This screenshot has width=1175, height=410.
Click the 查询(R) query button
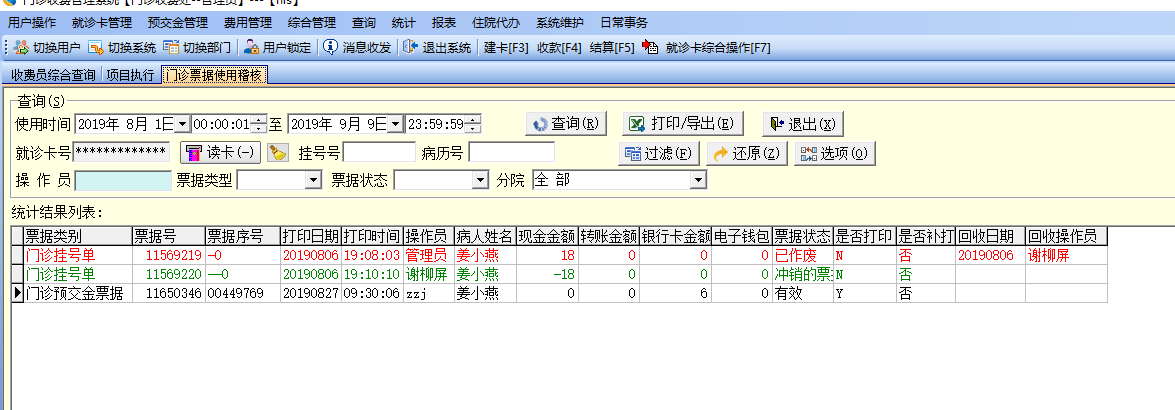click(x=566, y=124)
